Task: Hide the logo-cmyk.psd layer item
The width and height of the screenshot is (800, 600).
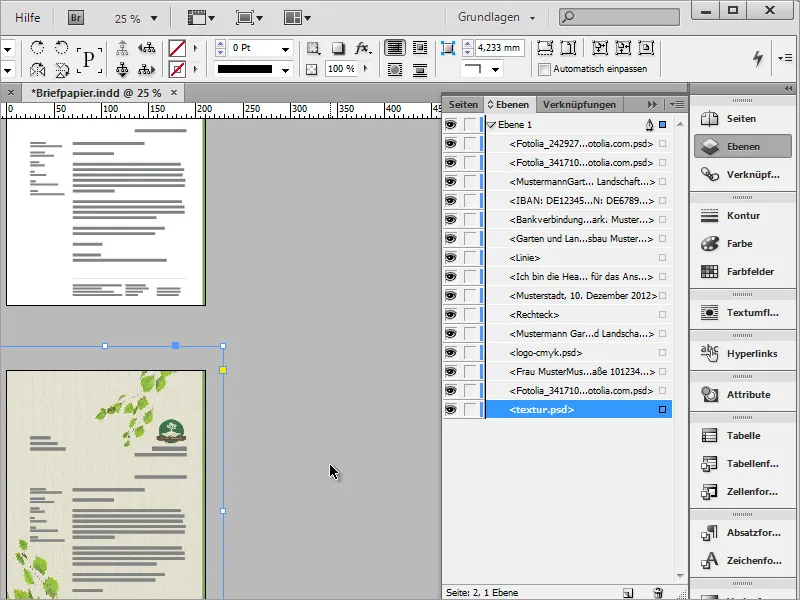Action: [451, 353]
